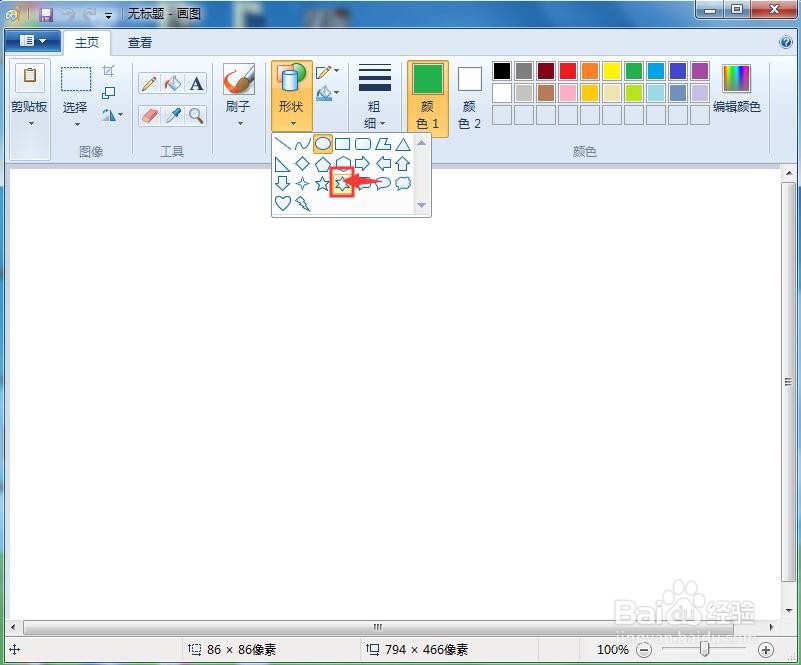Open the shape Outline dropdown

[x=327, y=72]
